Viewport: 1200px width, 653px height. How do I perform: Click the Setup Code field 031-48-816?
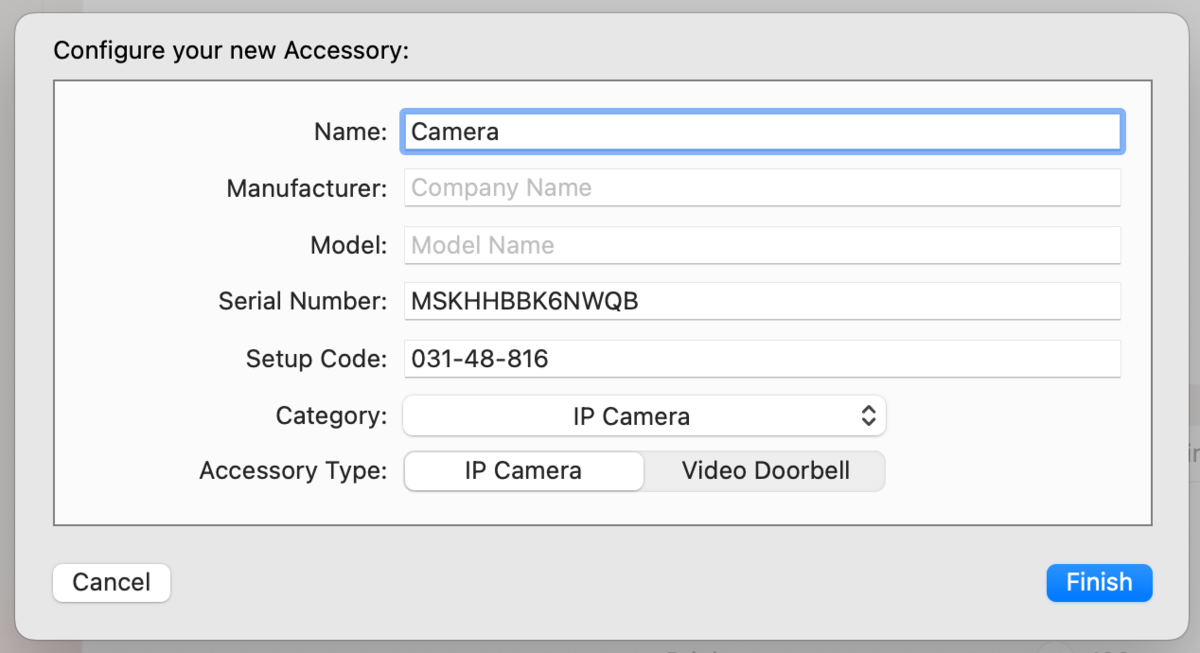tap(761, 358)
